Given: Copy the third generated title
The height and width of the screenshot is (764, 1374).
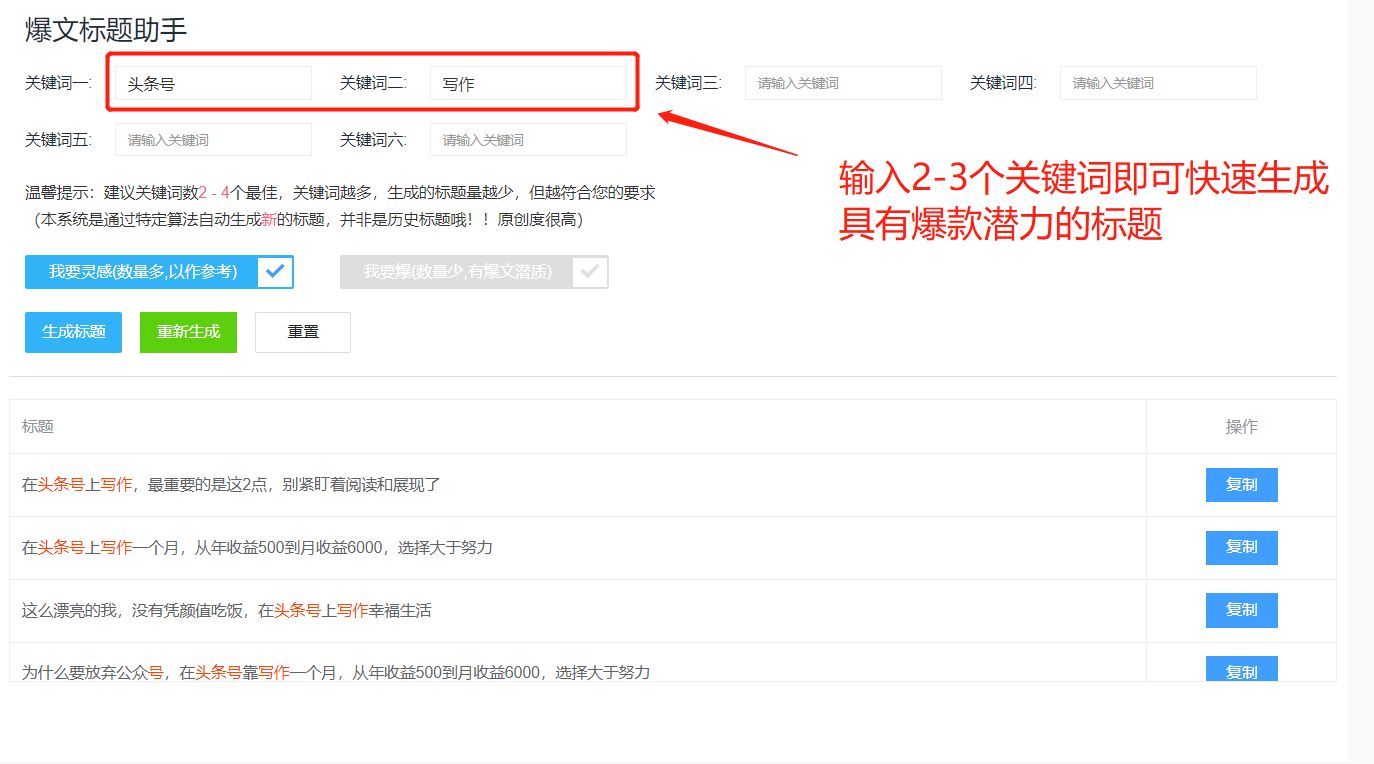Looking at the screenshot, I should 1240,610.
